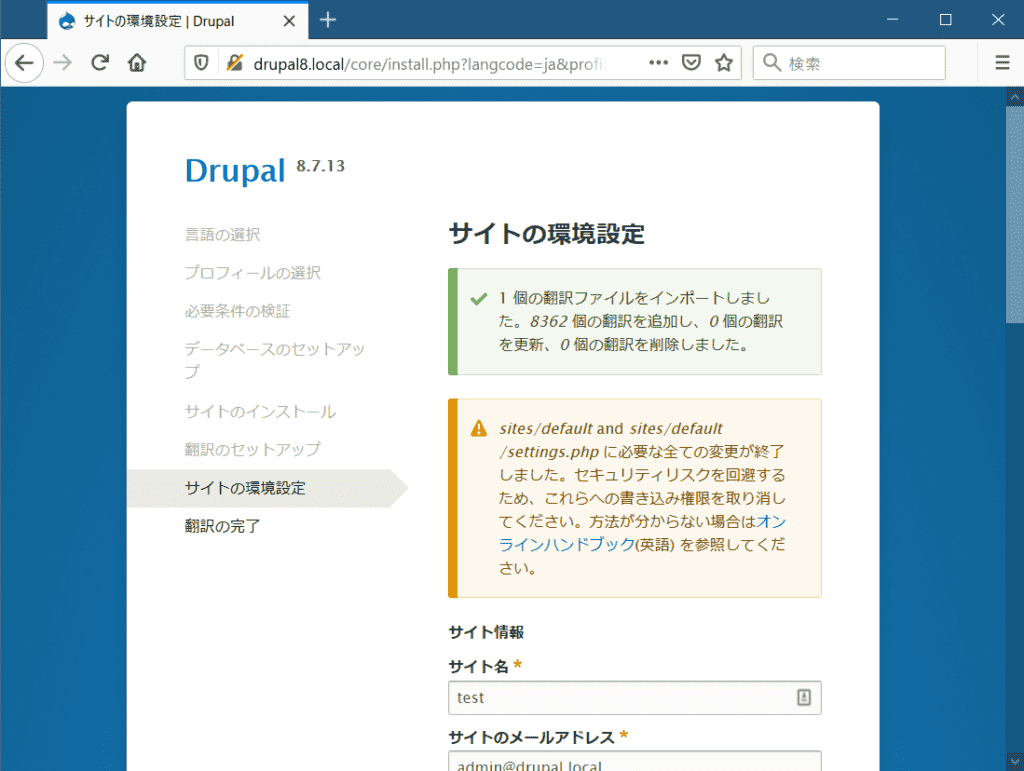Select 必要条件の検証 step
Viewport: 1024px width, 771px height.
click(x=238, y=311)
